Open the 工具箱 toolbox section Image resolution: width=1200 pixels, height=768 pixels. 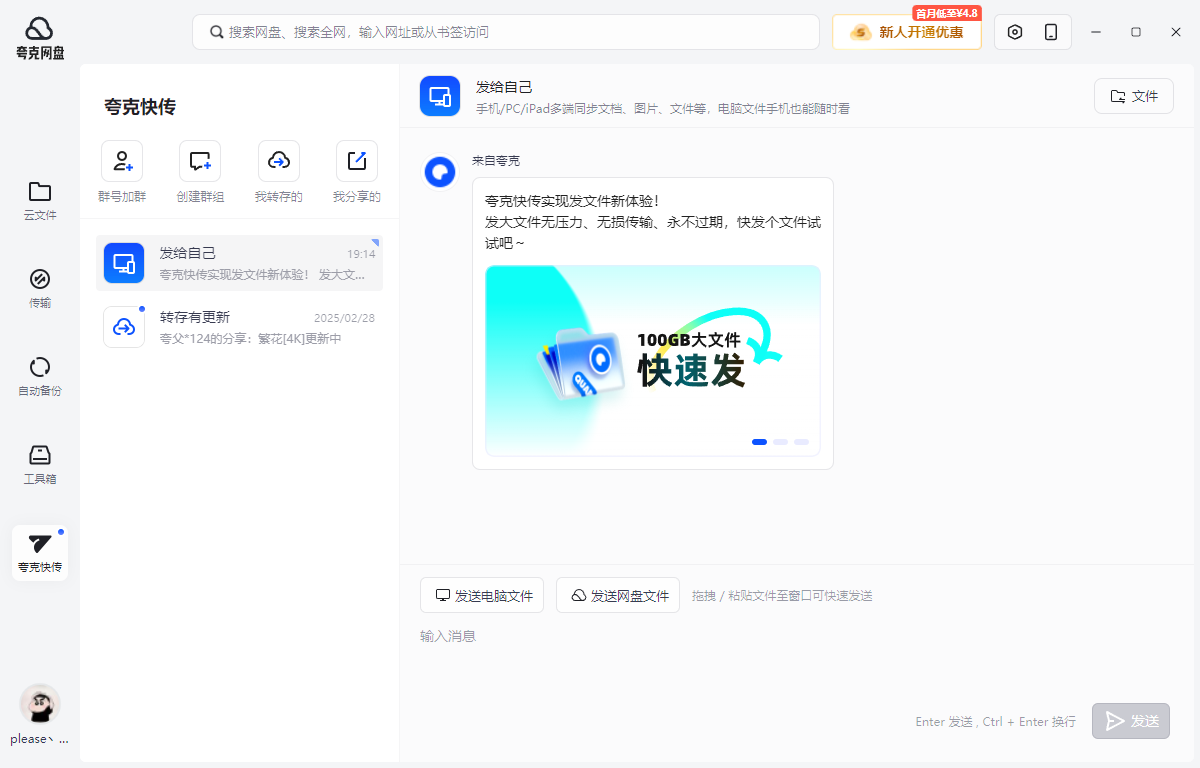[40, 465]
